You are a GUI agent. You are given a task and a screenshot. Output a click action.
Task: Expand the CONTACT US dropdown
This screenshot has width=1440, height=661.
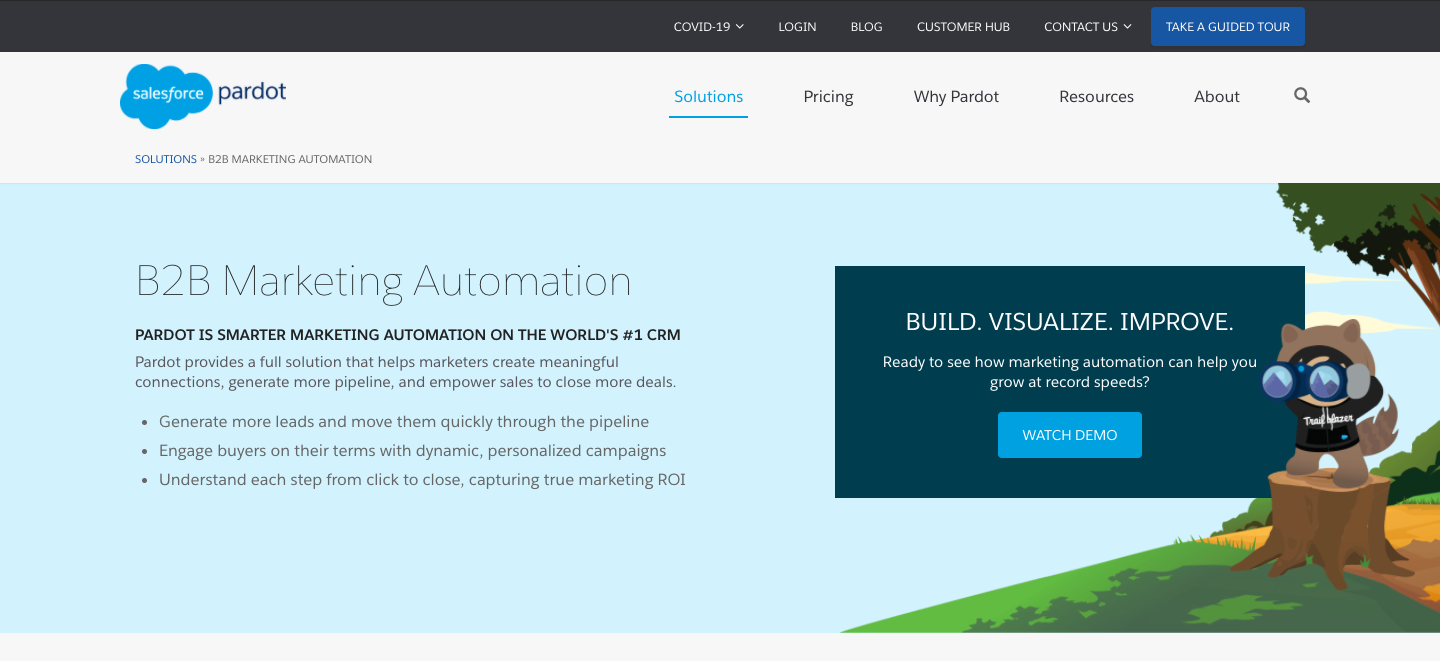[x=1088, y=27]
